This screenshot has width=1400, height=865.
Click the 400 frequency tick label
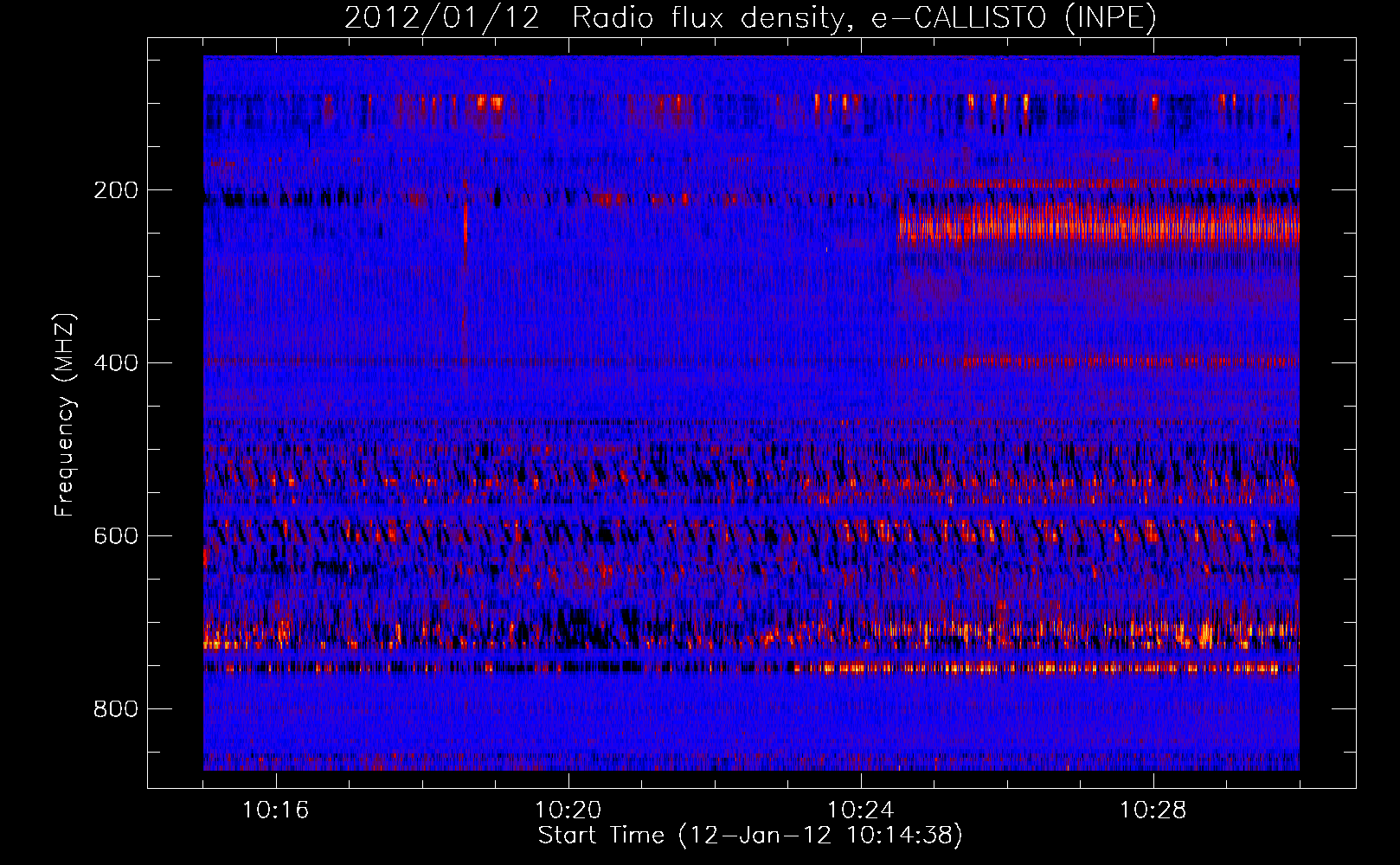pyautogui.click(x=115, y=362)
